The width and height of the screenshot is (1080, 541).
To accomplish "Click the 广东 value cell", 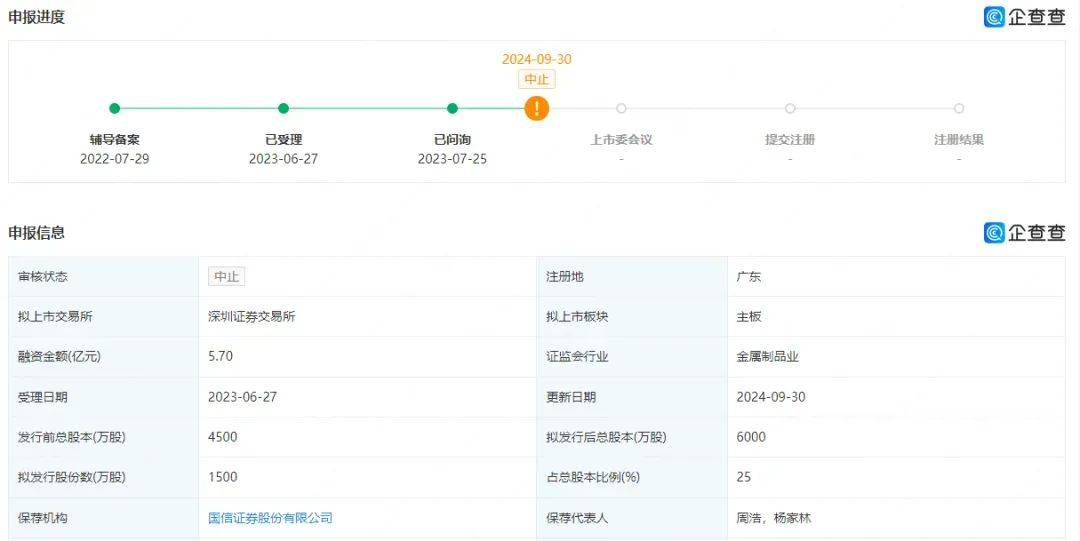I will coord(896,276).
